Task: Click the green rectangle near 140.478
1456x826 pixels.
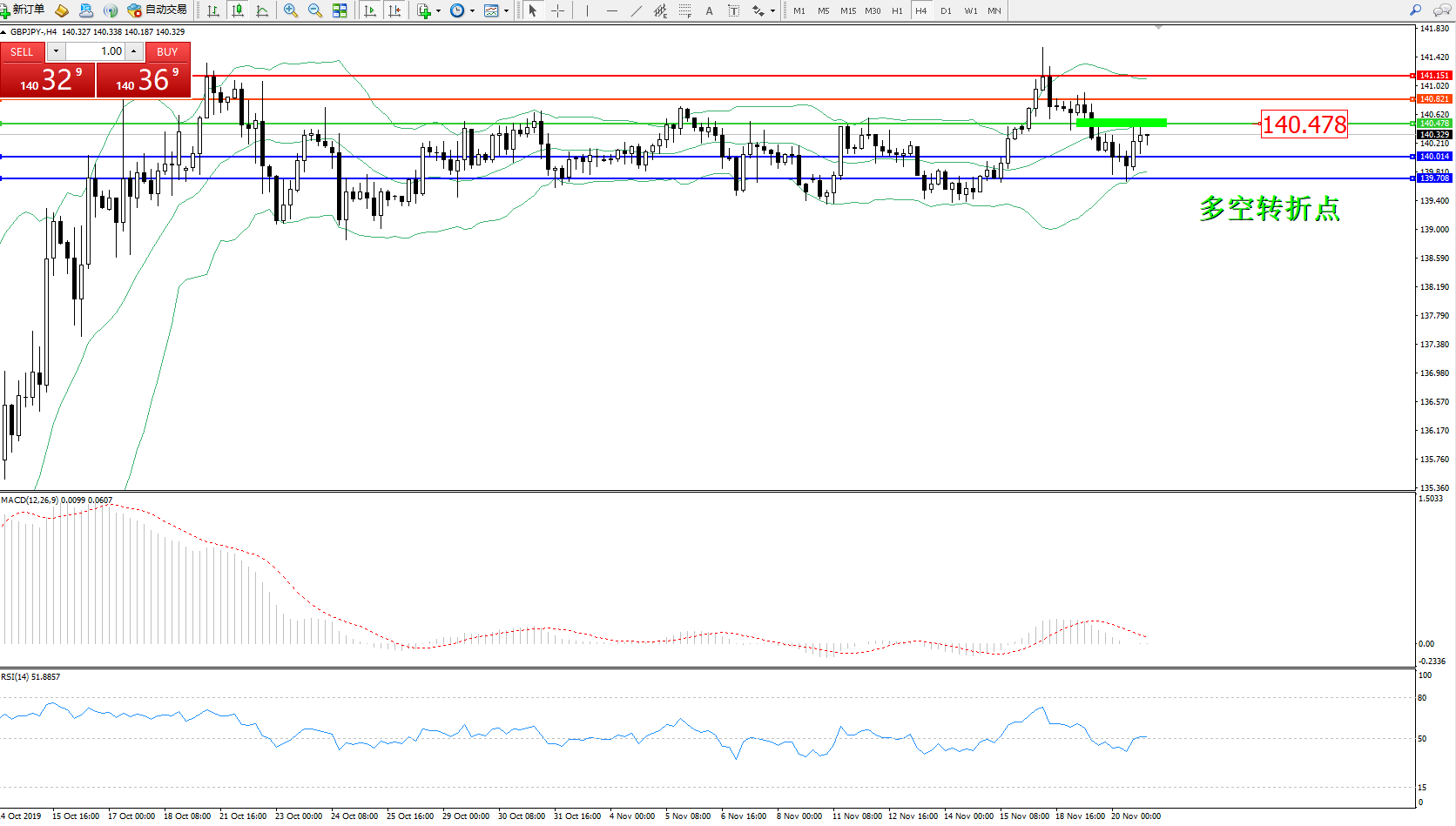Action: 1121,123
